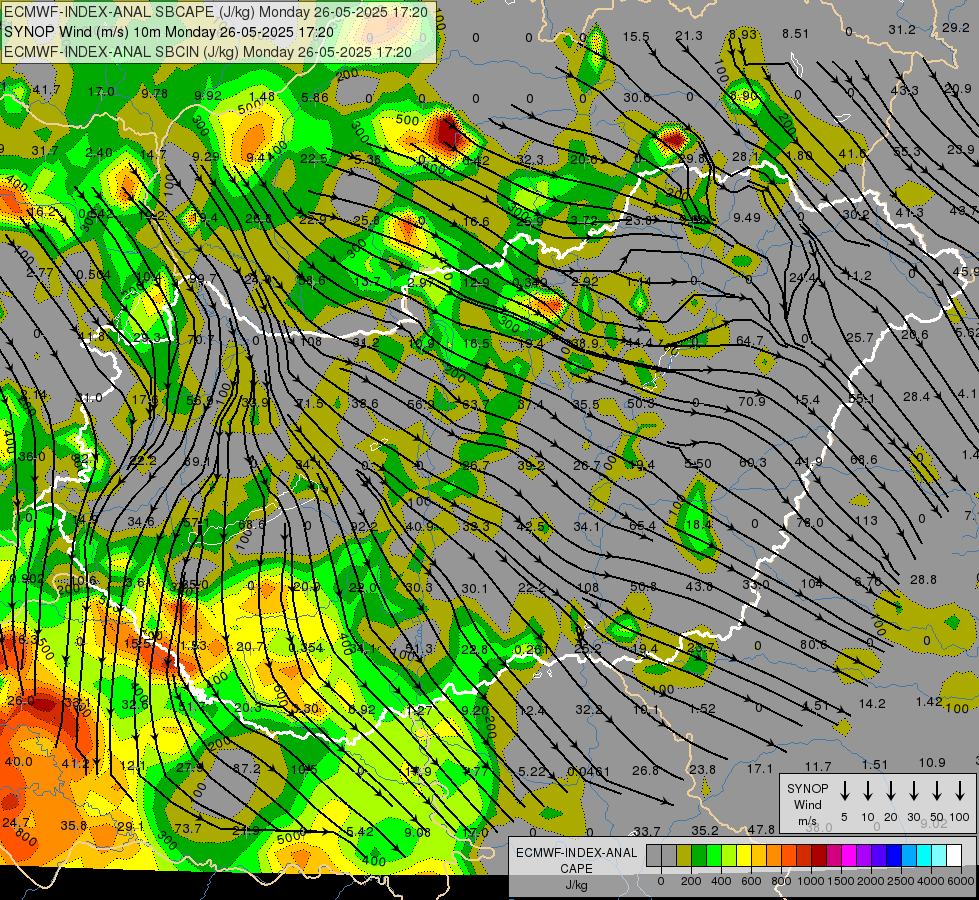Click the 100 m/s wind arrow in legend
The width and height of the screenshot is (979, 900).
(960, 790)
